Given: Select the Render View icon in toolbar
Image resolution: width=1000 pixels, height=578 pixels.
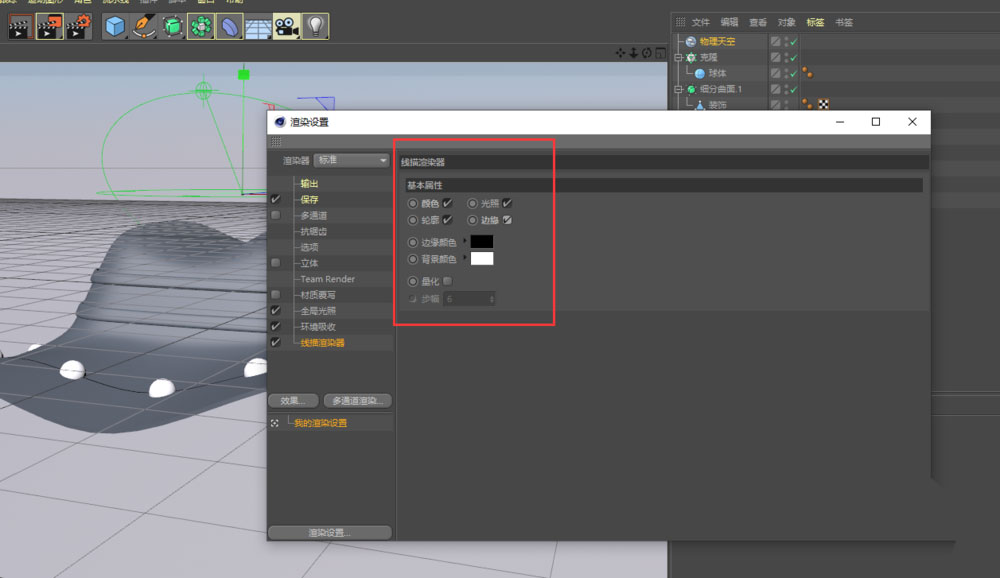Looking at the screenshot, I should pos(20,28).
